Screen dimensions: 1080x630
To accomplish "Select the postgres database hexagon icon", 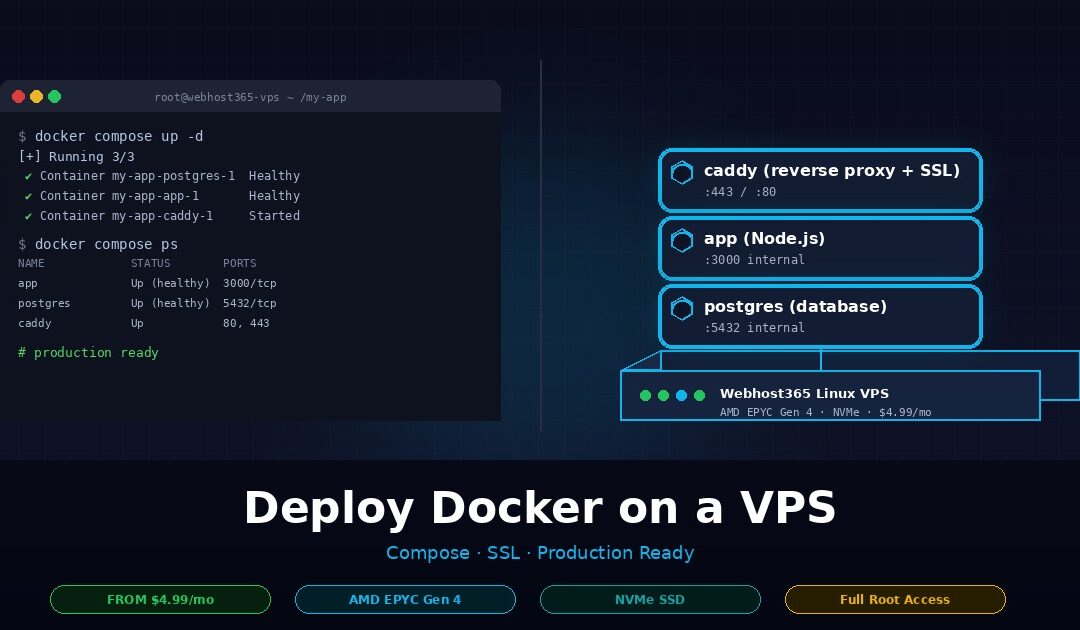I will 682,309.
